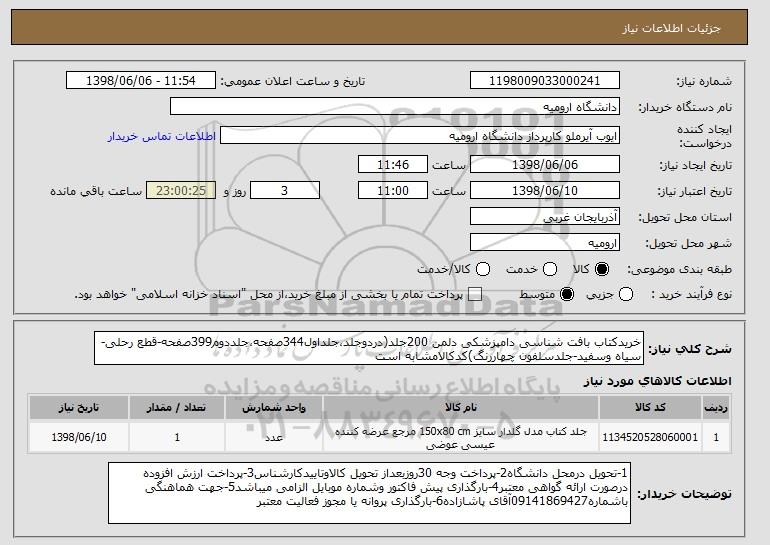770x545 pixels.
Task: Click the اطلاعات کالاهای مورد نیاز section heading
Action: pyautogui.click(x=657, y=381)
